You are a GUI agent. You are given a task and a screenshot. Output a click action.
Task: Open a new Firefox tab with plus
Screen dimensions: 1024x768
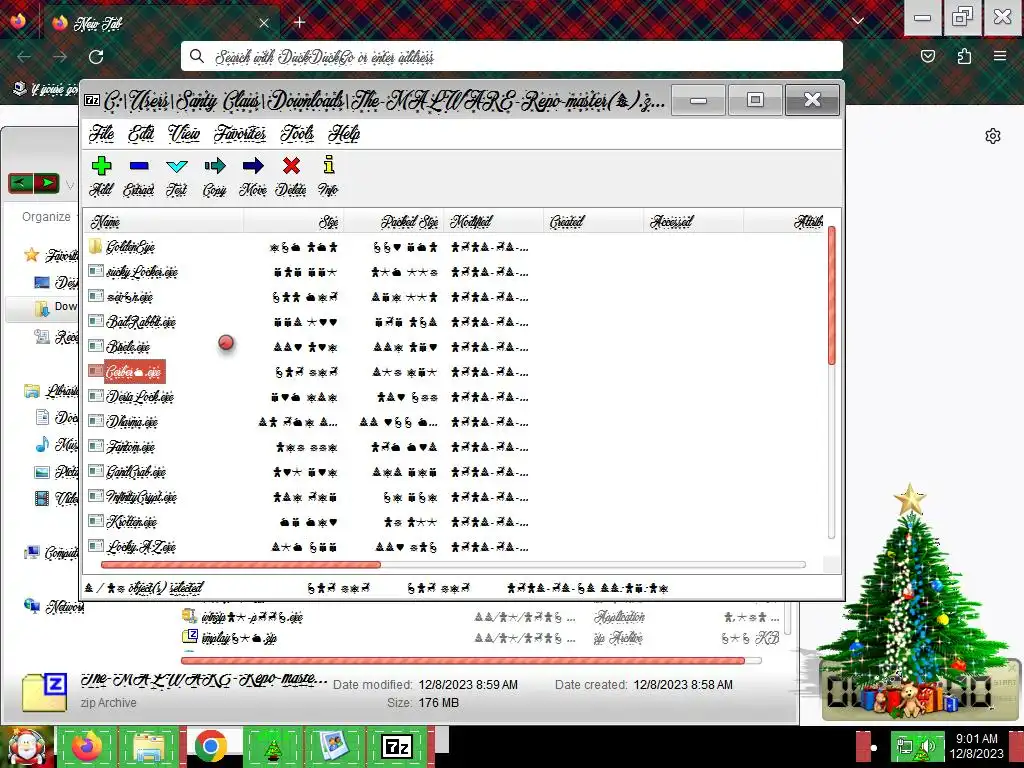pos(300,22)
